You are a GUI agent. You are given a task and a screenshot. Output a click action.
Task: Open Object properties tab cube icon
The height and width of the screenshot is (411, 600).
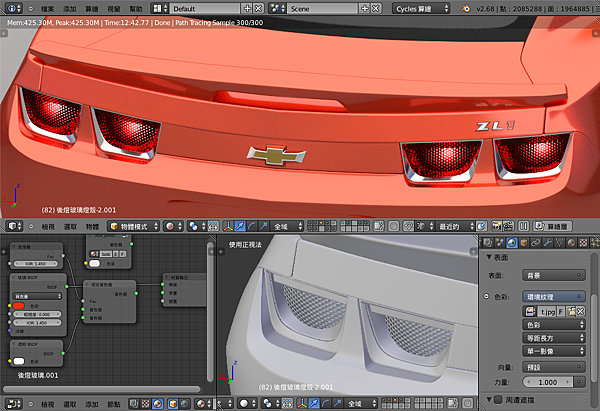(x=523, y=243)
